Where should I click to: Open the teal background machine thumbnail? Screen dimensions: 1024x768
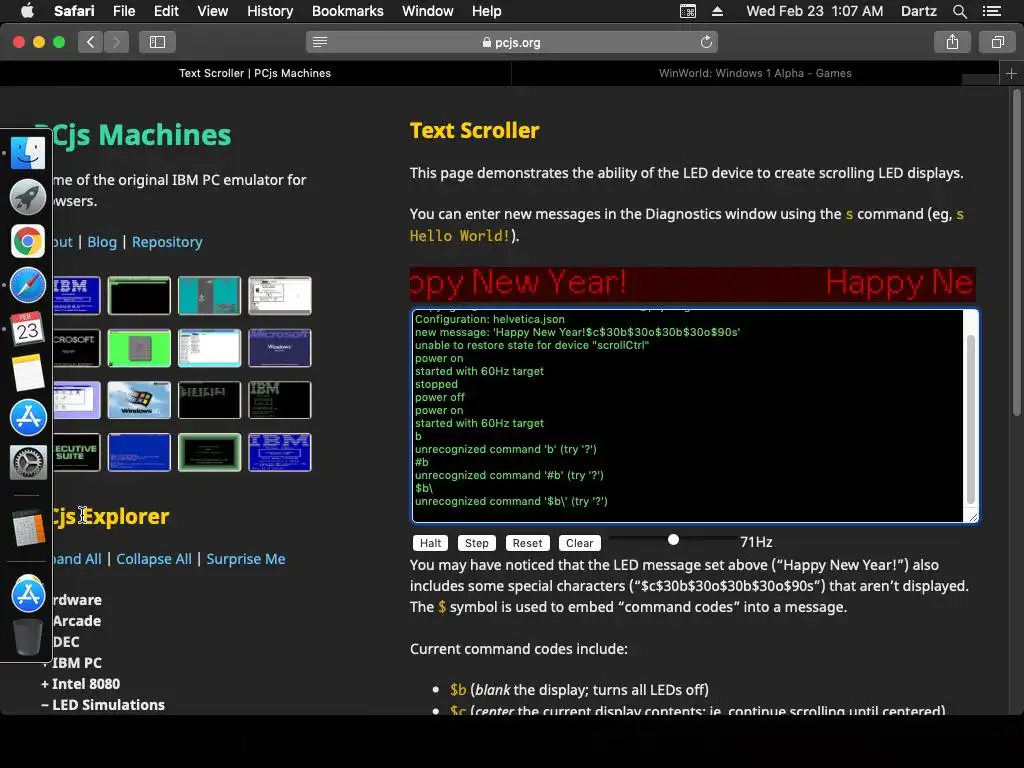pos(209,296)
